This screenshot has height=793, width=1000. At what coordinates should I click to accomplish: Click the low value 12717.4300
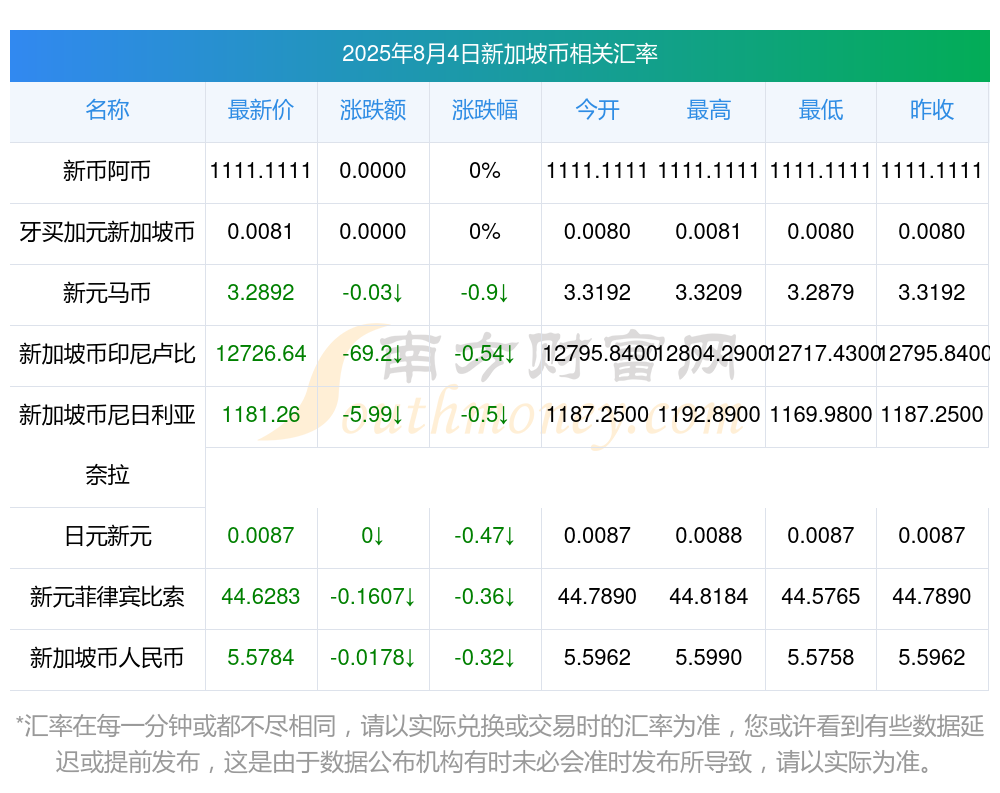click(822, 353)
